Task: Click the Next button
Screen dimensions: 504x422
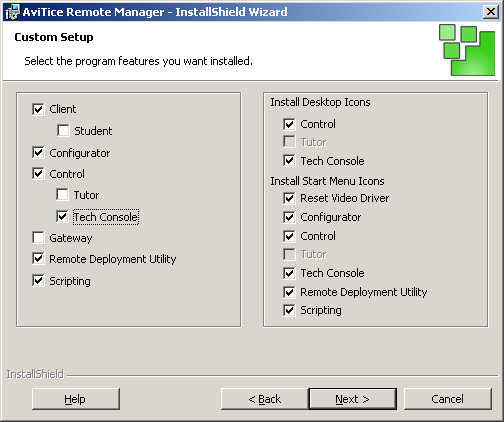Action: tap(353, 399)
